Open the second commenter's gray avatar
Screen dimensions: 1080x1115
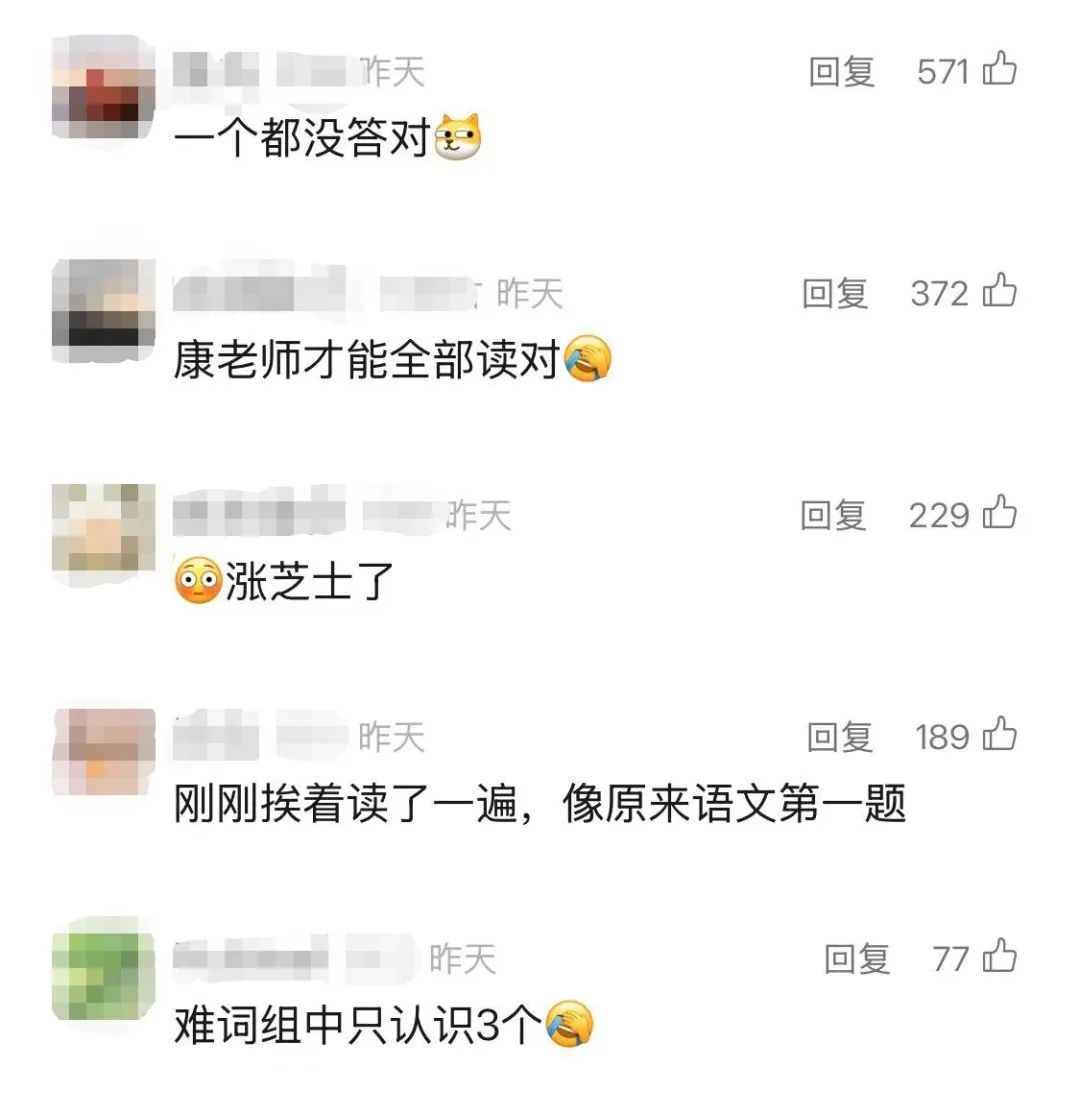104,311
